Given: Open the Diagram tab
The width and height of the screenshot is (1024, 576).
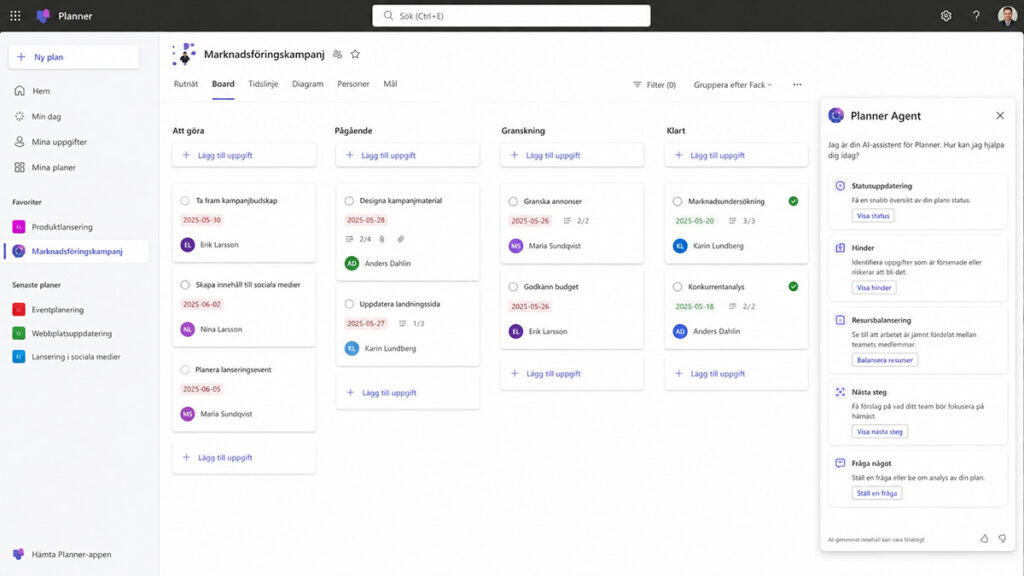Looking at the screenshot, I should [308, 84].
